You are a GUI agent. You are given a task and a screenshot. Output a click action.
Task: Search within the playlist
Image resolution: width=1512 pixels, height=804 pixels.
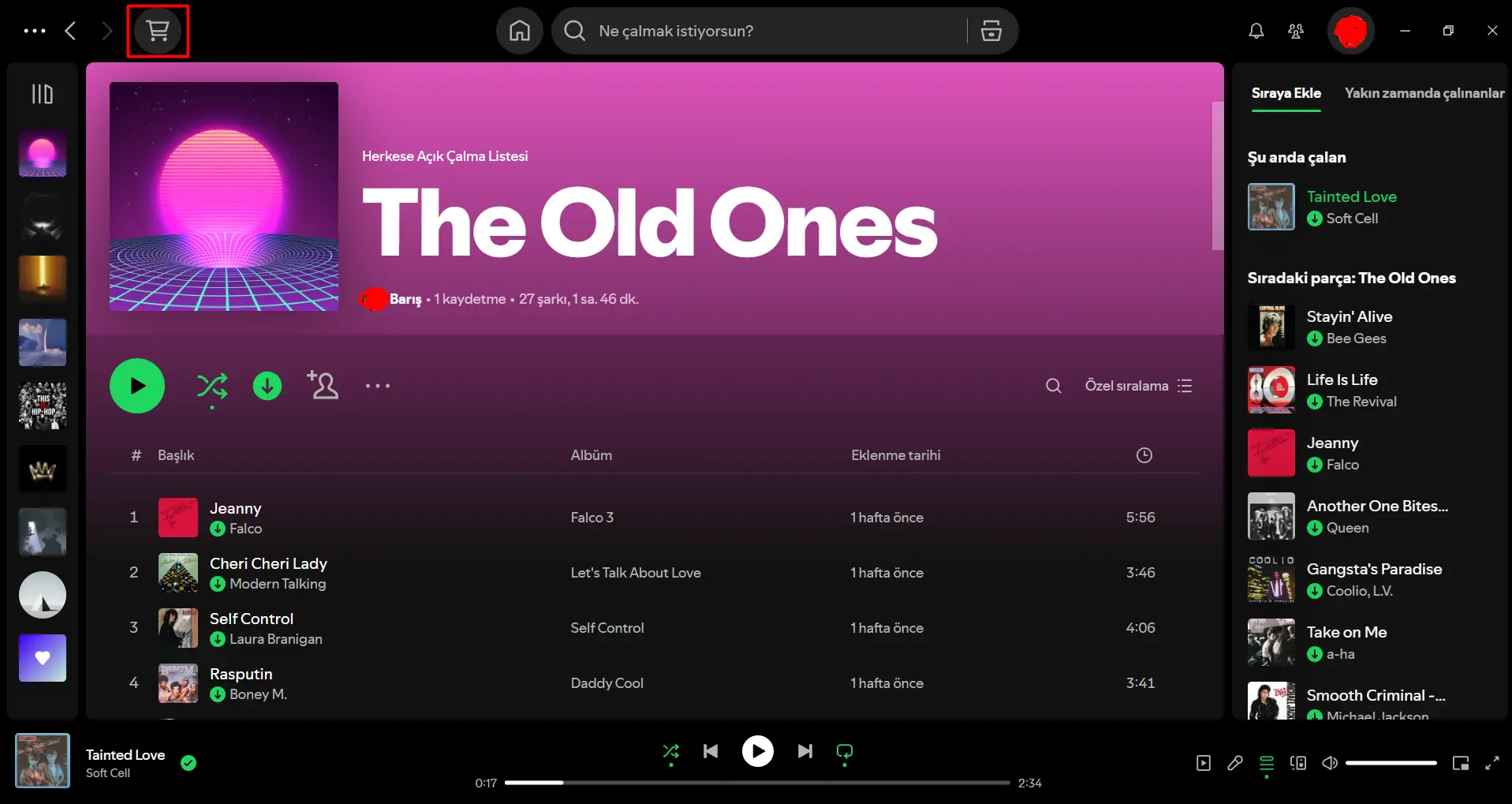1054,386
